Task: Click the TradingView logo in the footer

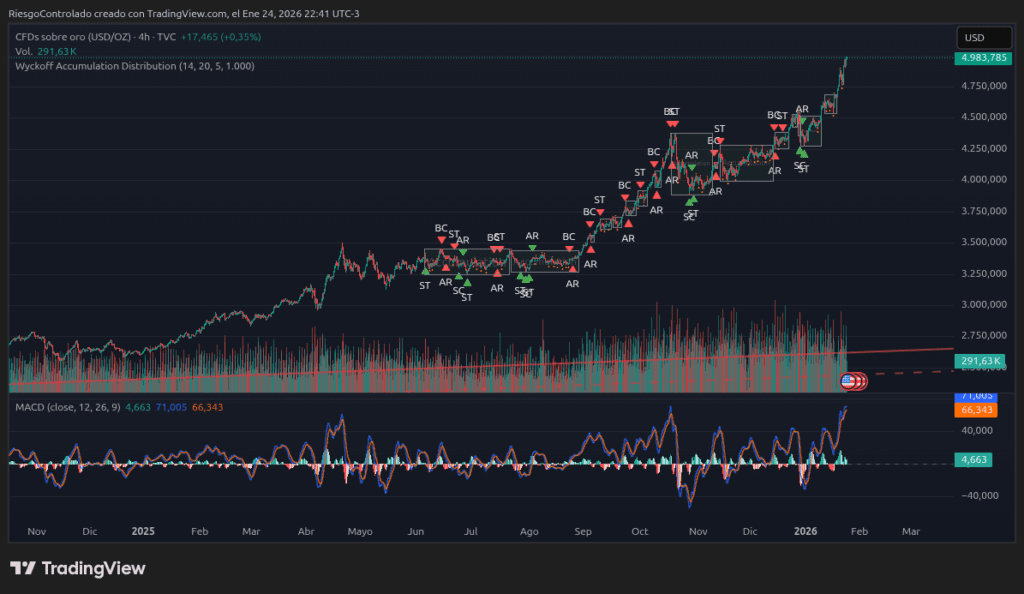Action: tap(77, 568)
